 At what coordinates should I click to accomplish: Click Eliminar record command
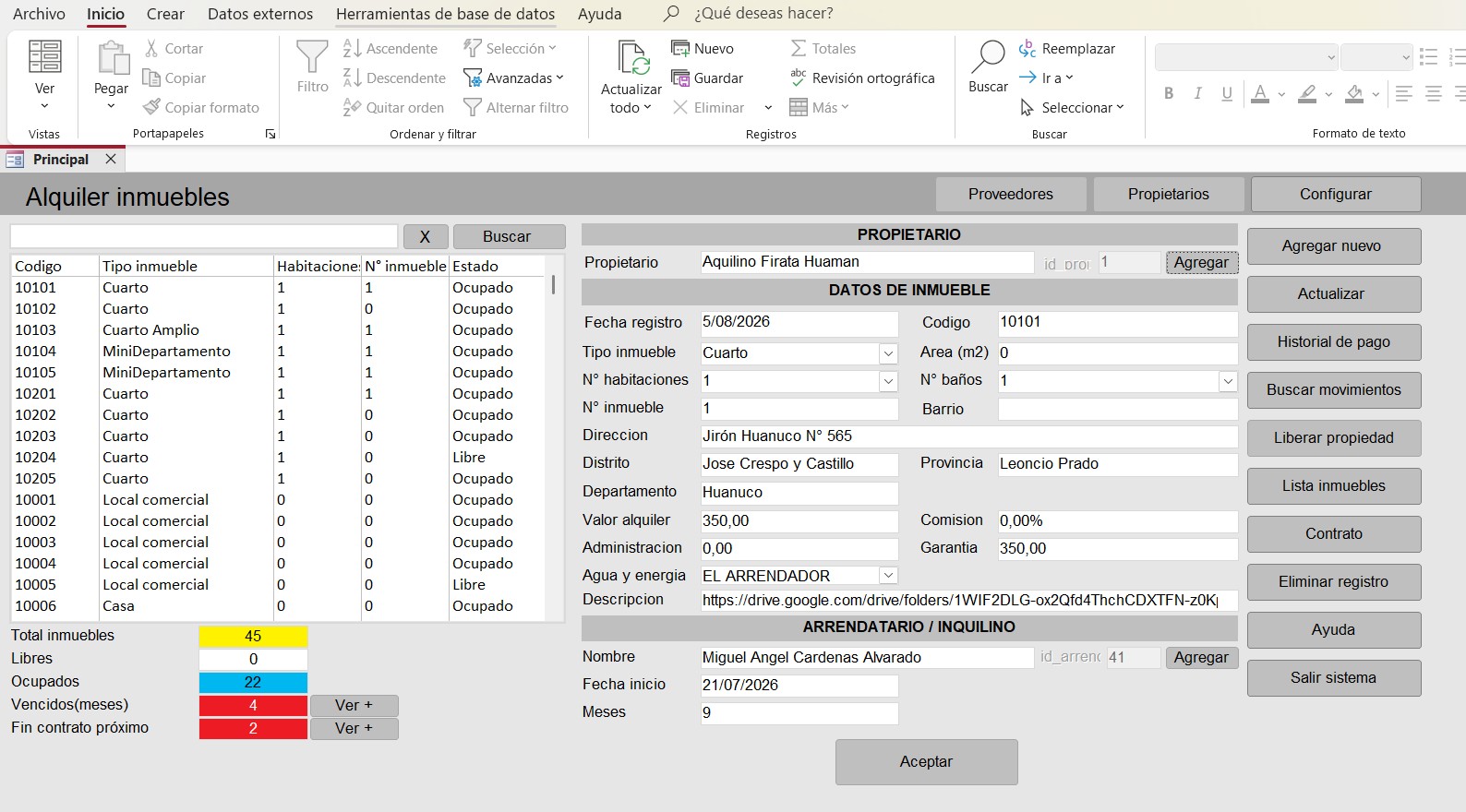[x=708, y=108]
